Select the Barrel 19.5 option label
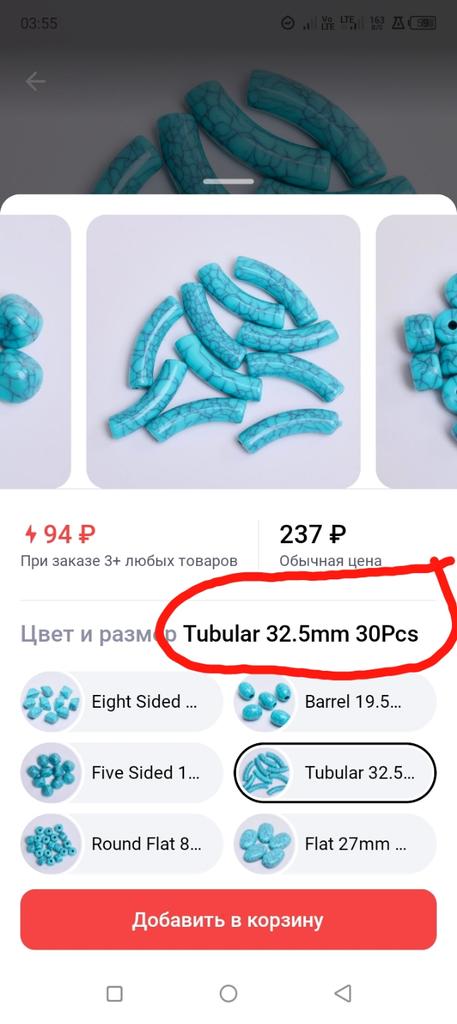The width and height of the screenshot is (457, 1024). tap(353, 702)
